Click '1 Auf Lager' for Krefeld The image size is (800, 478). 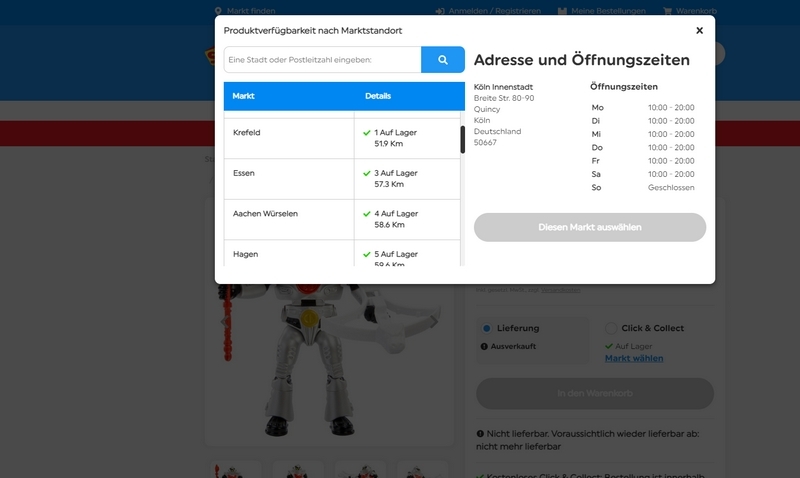395,133
